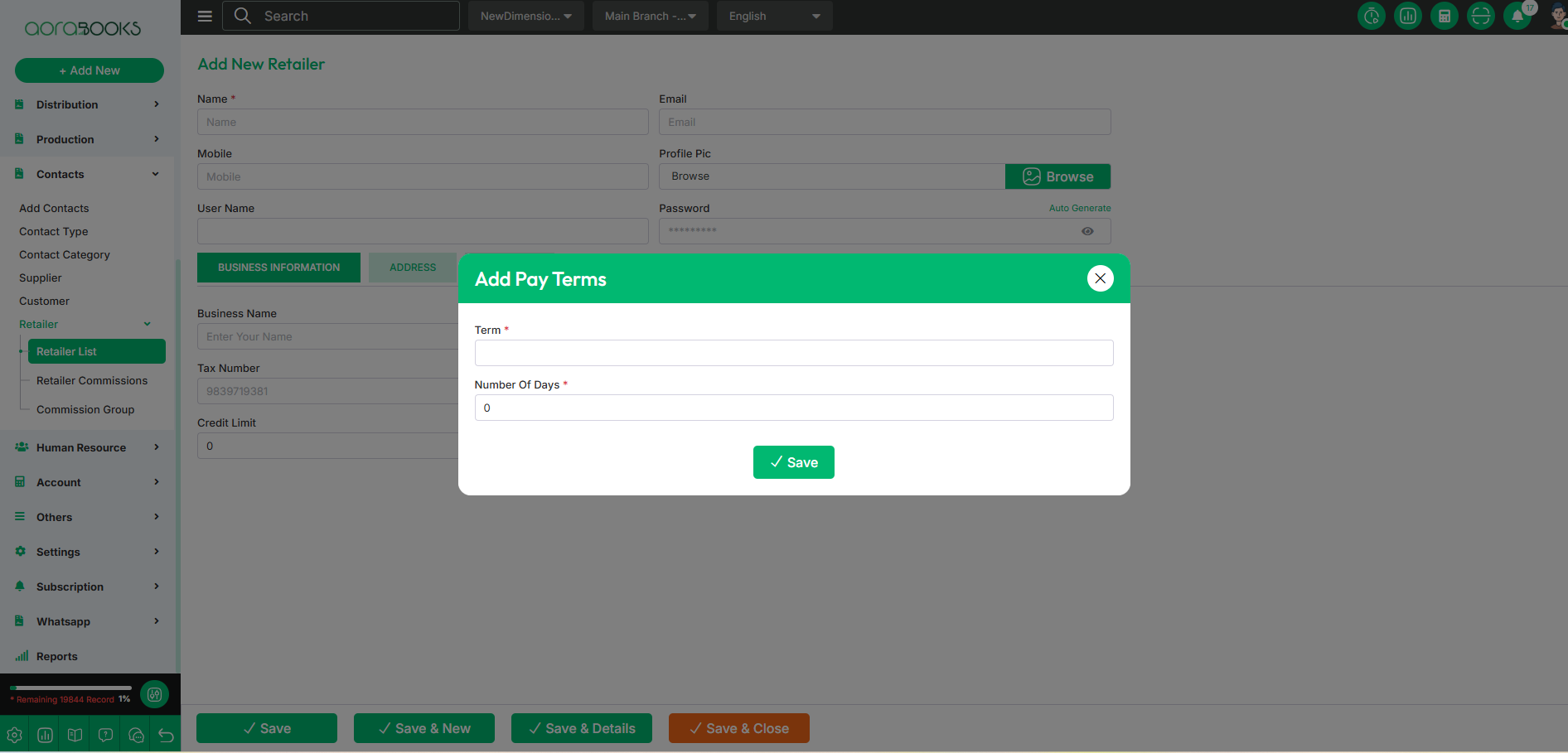Open the notifications bell

[1517, 16]
